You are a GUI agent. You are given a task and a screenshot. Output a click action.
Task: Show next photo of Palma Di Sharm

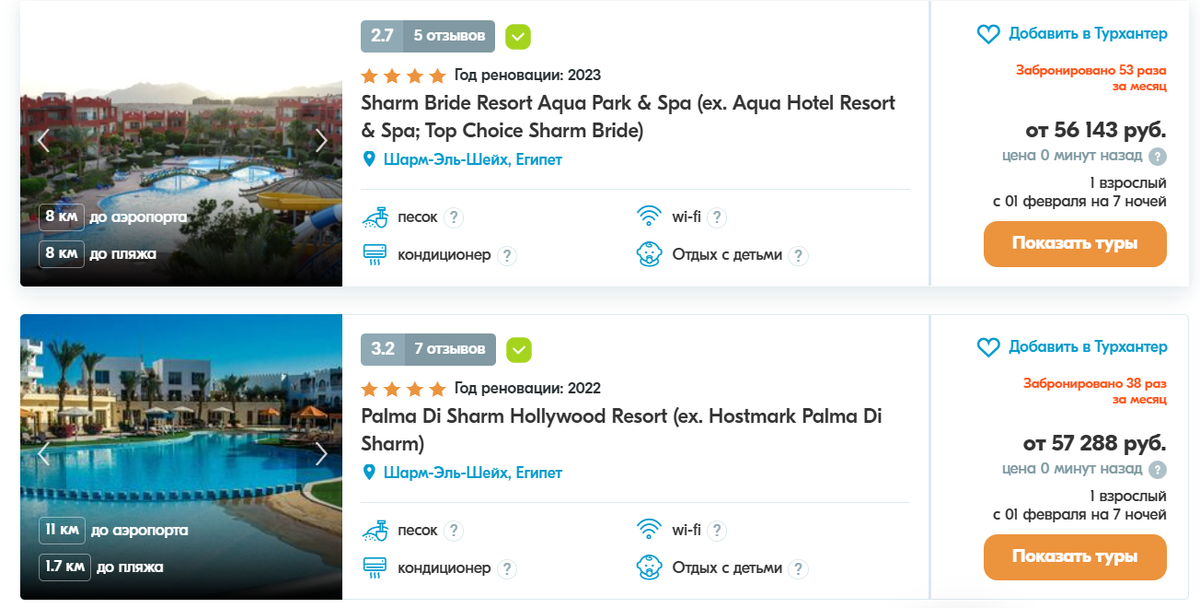321,454
